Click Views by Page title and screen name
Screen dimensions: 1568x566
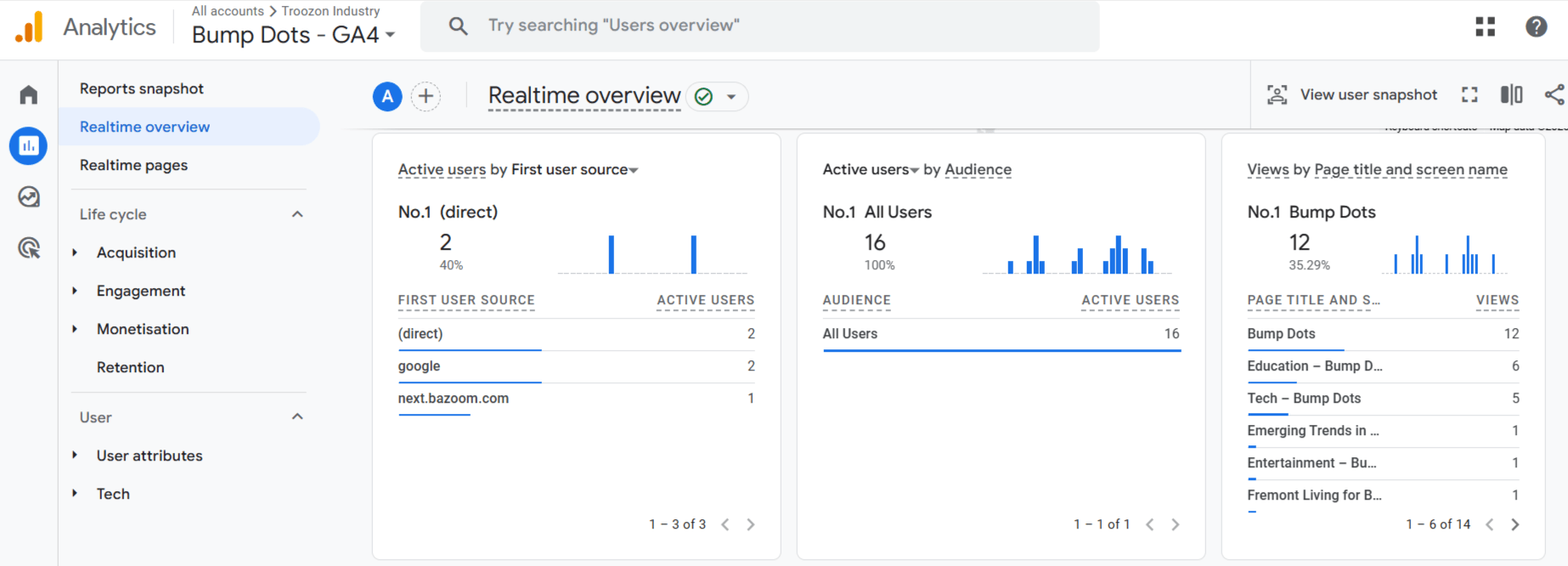click(1377, 170)
